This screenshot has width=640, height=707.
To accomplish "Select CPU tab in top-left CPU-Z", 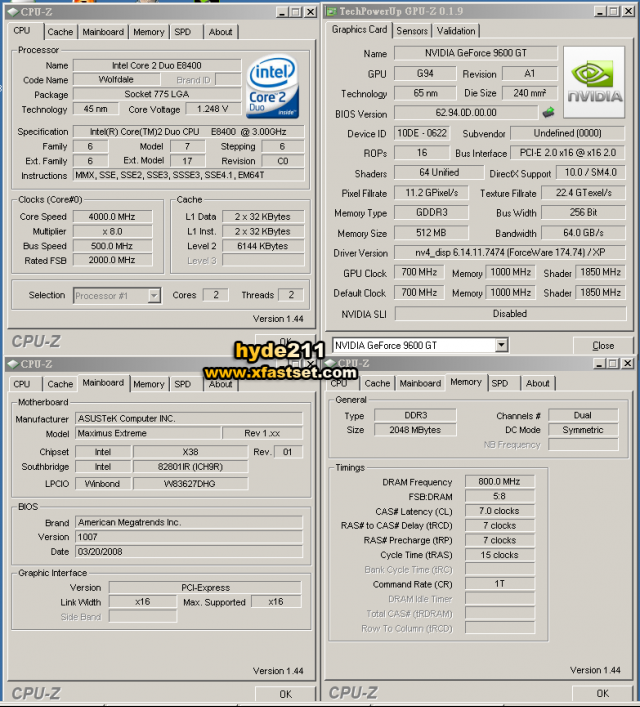I will coord(22,31).
